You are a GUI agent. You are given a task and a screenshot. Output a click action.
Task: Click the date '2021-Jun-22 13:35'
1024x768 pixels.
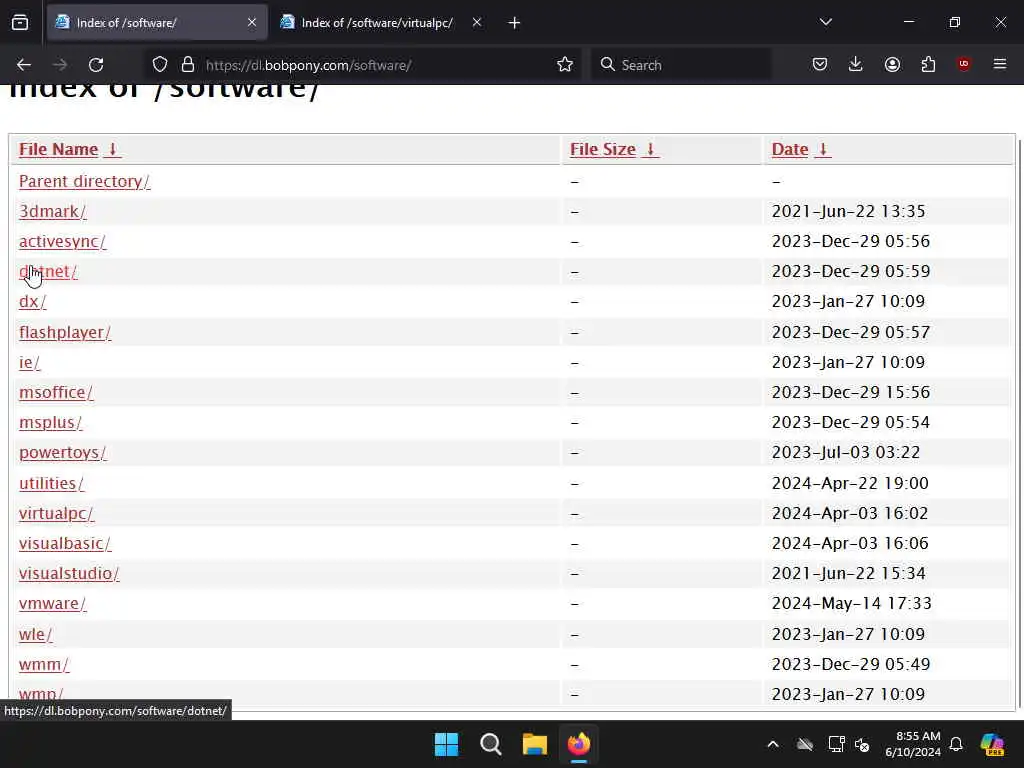tap(848, 212)
